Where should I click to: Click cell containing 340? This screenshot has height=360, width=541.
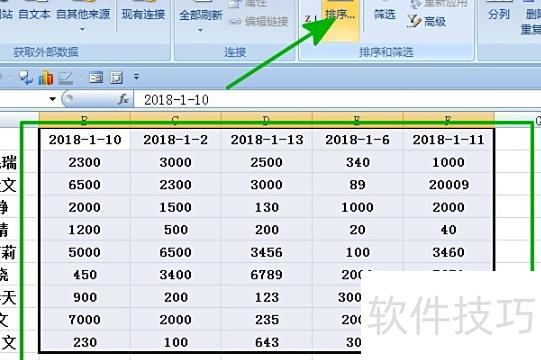coord(357,162)
